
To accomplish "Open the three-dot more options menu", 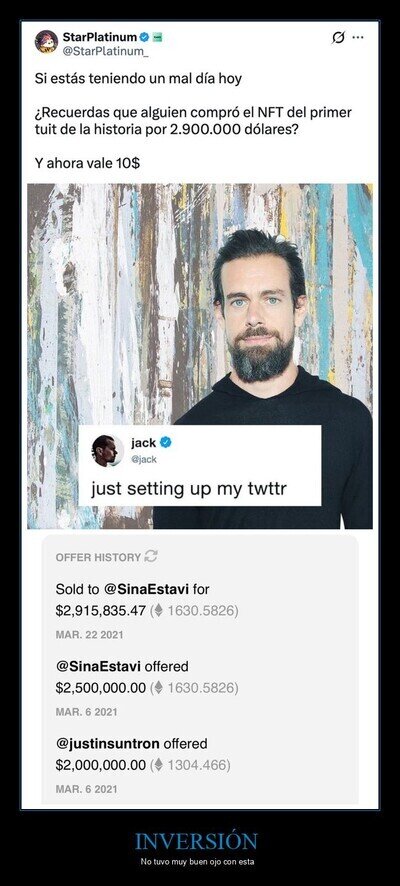I will tap(358, 38).
